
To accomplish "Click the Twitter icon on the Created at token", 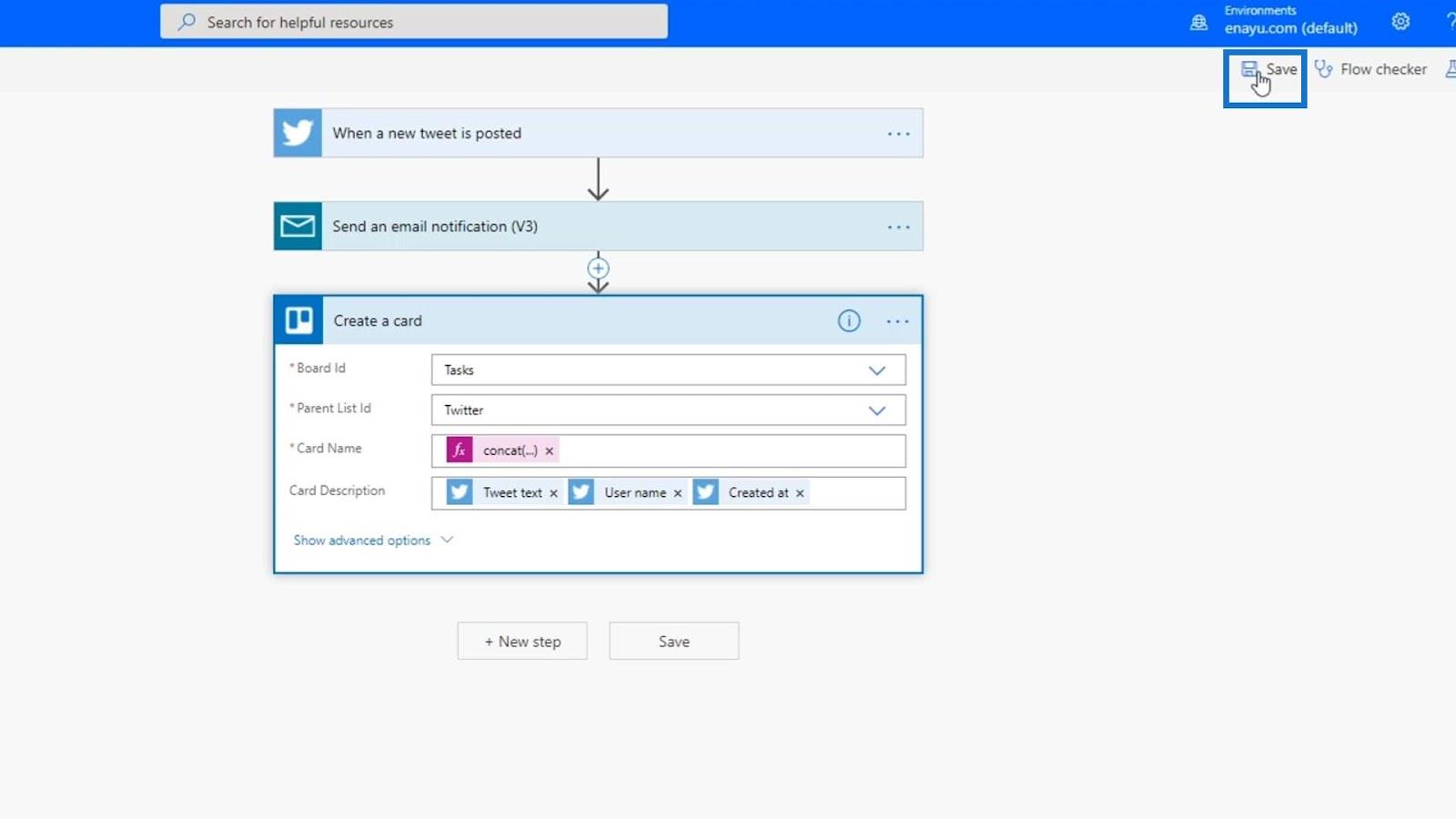I will pos(705,492).
